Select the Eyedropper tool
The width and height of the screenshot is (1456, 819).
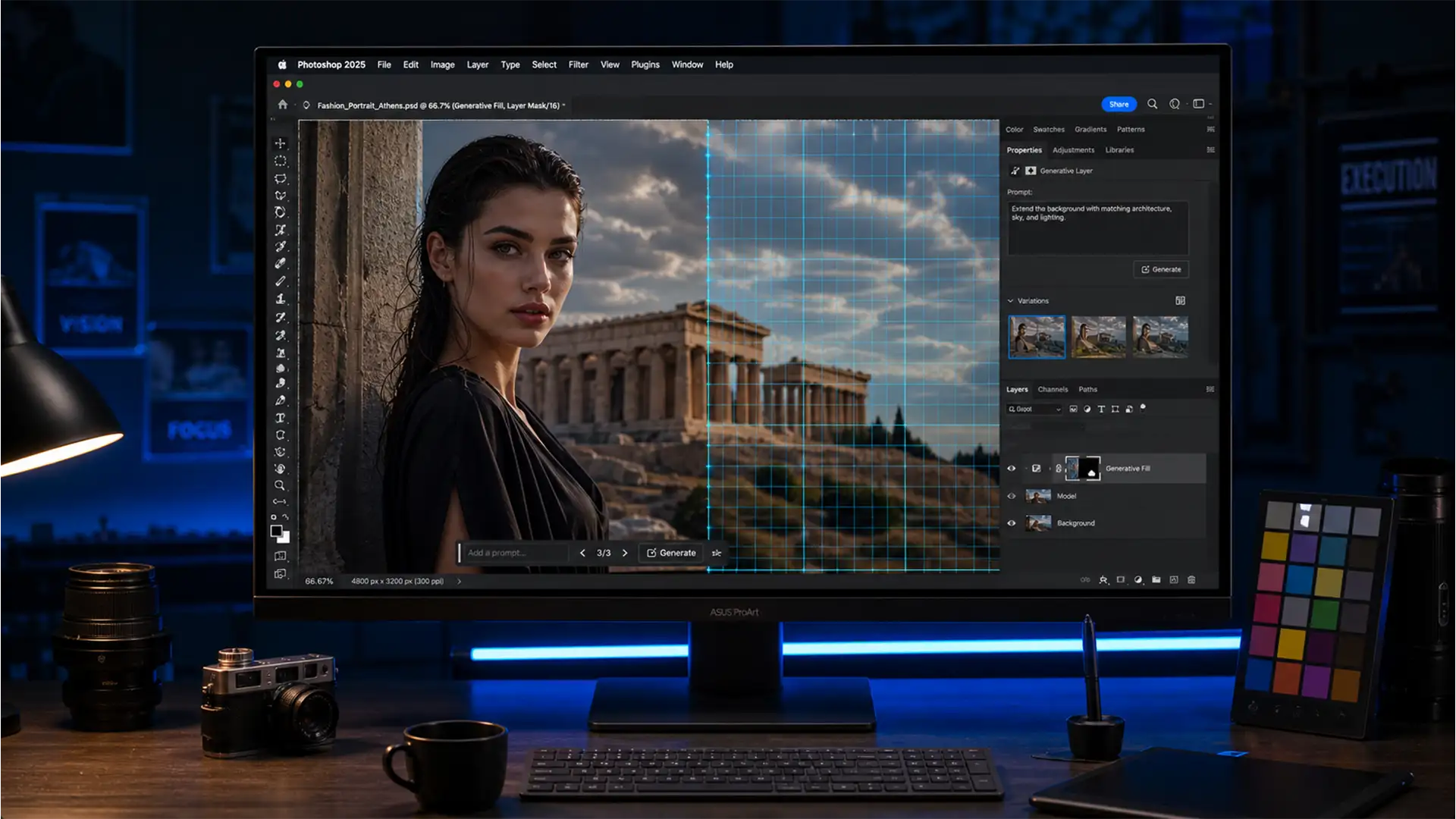coord(280,246)
